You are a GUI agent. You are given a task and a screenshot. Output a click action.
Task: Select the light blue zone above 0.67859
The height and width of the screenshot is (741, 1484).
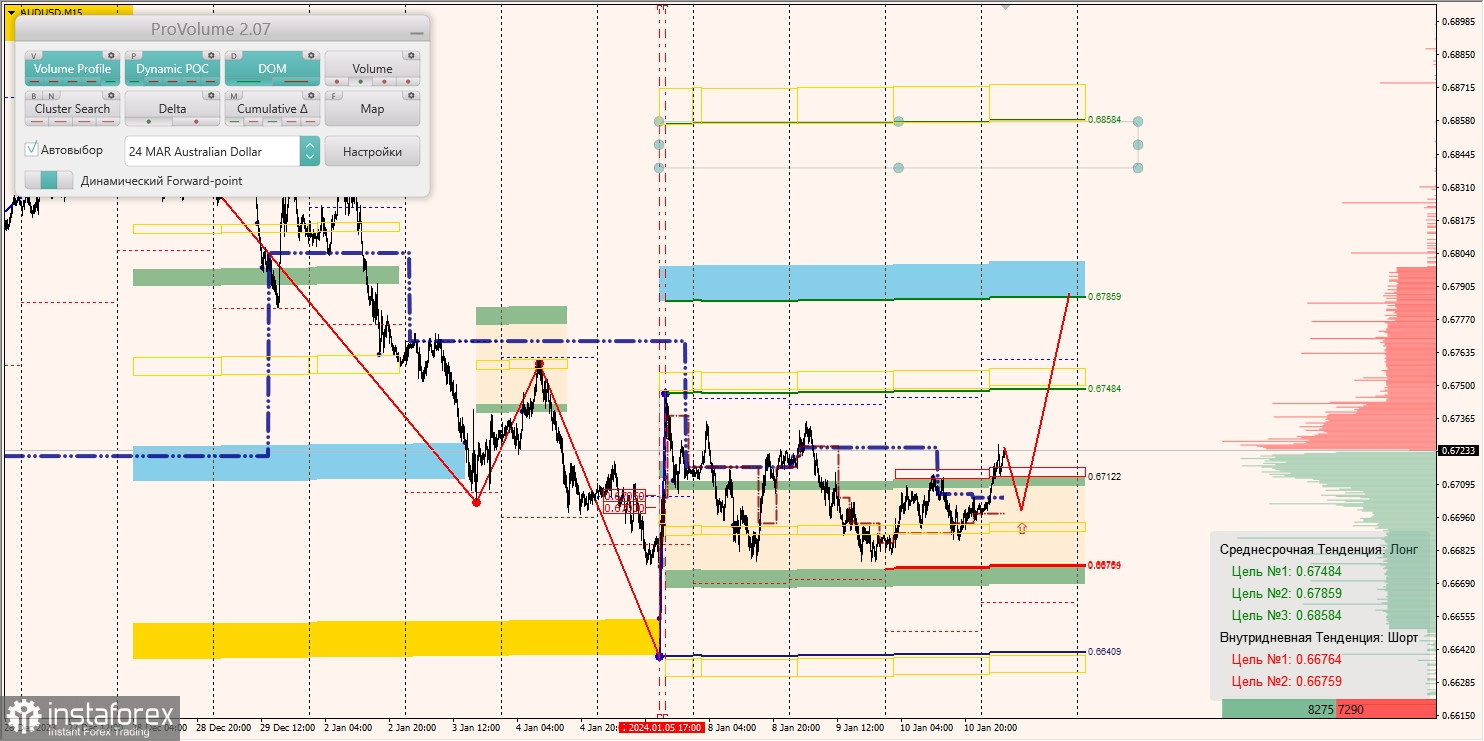tap(872, 281)
